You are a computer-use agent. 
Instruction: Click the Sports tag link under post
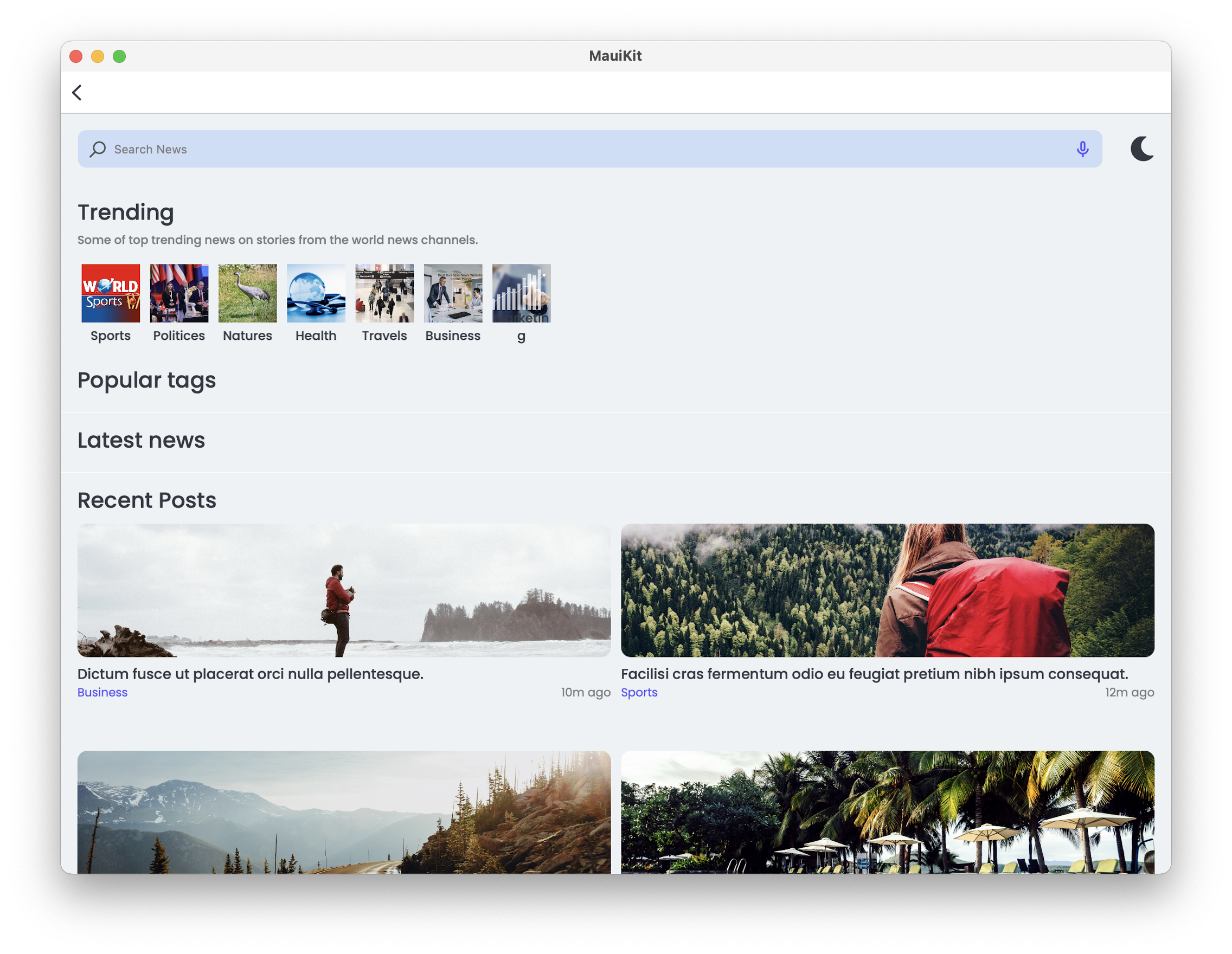click(639, 692)
